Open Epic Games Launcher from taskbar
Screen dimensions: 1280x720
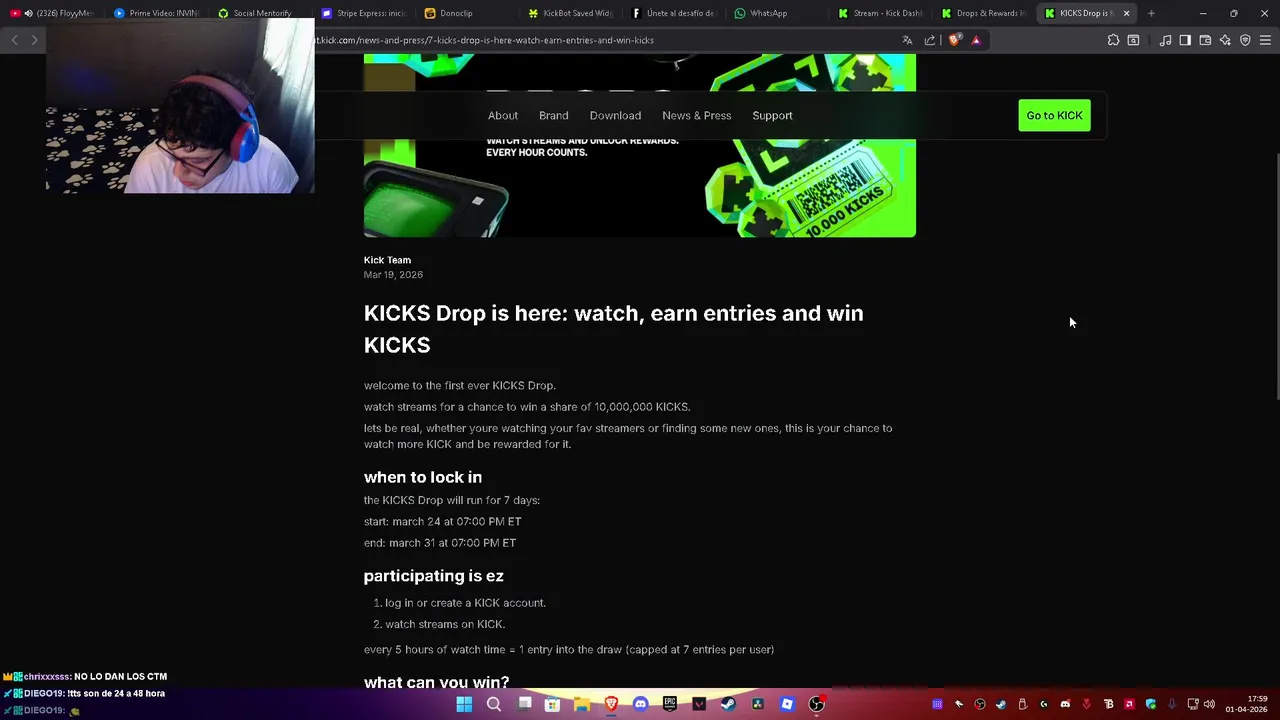[670, 704]
